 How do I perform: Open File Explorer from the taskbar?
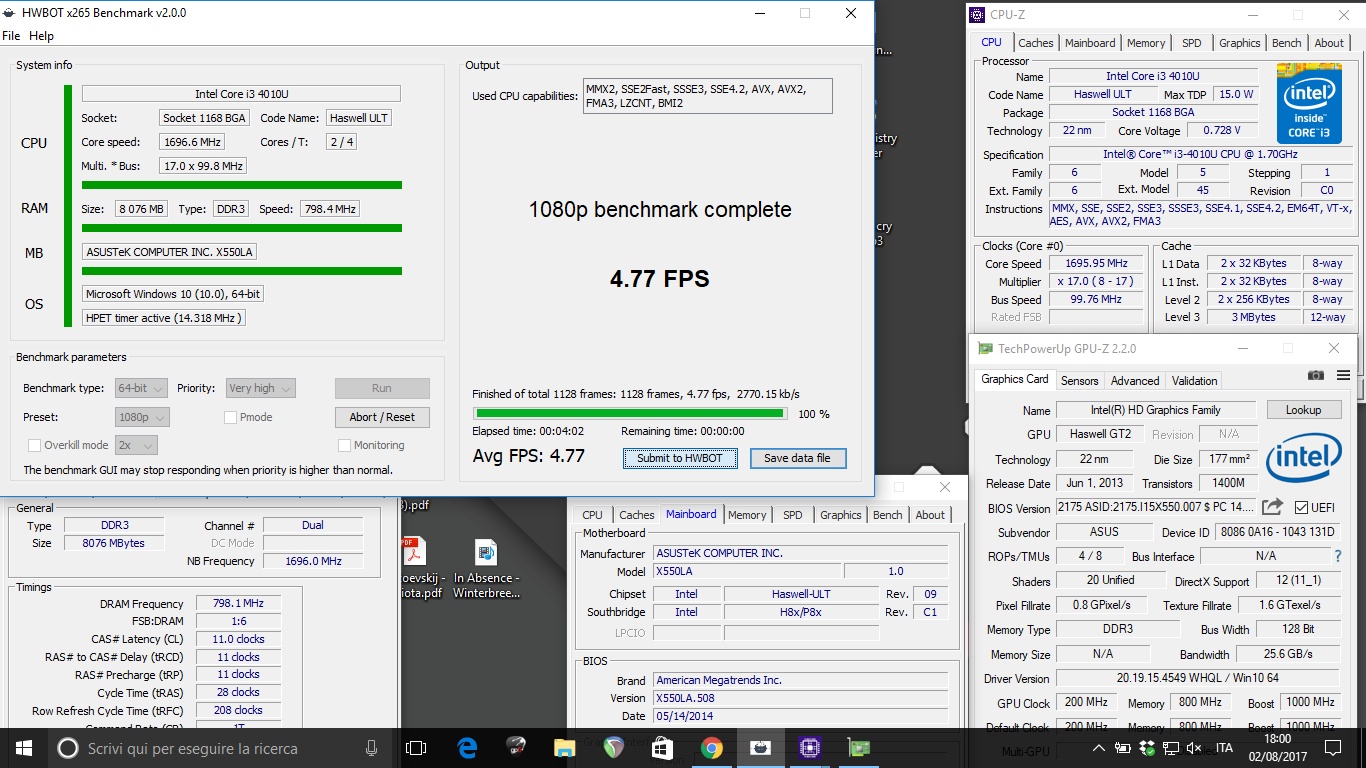(565, 748)
